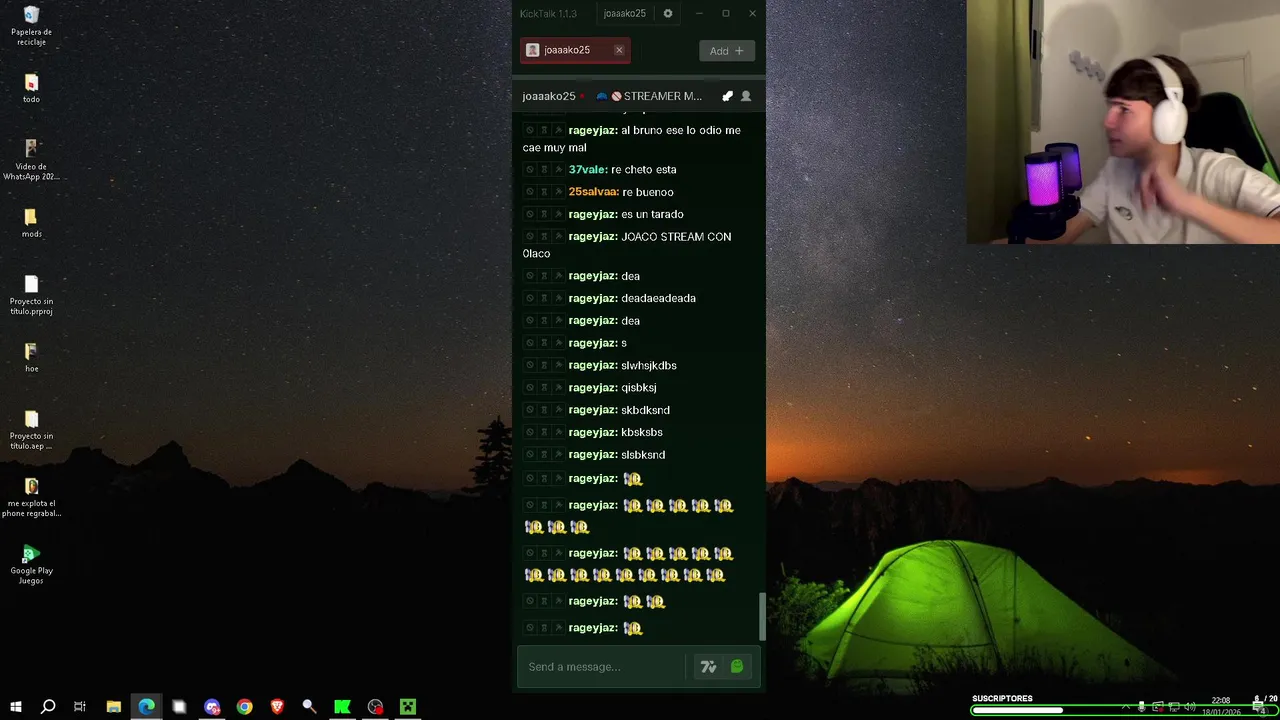Switch to OBS Studio on the taskbar
Image resolution: width=1280 pixels, height=720 pixels.
tap(375, 707)
